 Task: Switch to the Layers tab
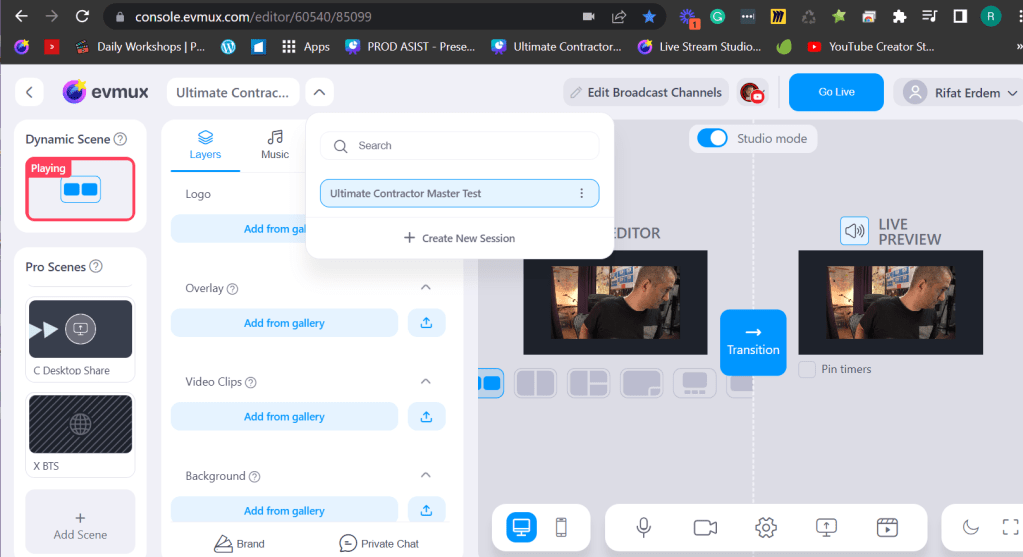(x=206, y=145)
